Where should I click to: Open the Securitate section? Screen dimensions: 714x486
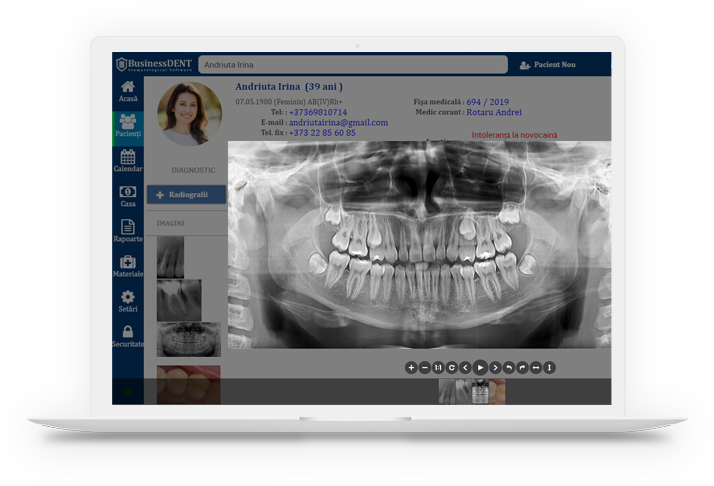pyautogui.click(x=128, y=337)
